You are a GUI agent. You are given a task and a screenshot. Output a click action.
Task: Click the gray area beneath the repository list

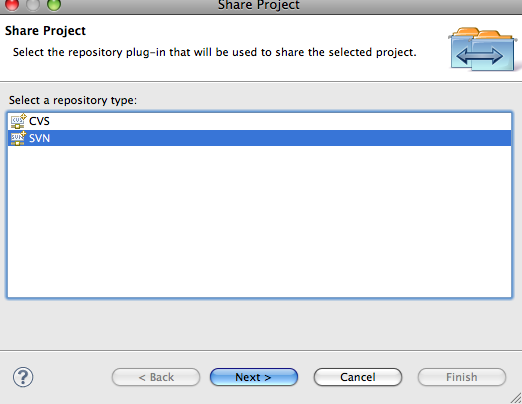click(x=259, y=324)
